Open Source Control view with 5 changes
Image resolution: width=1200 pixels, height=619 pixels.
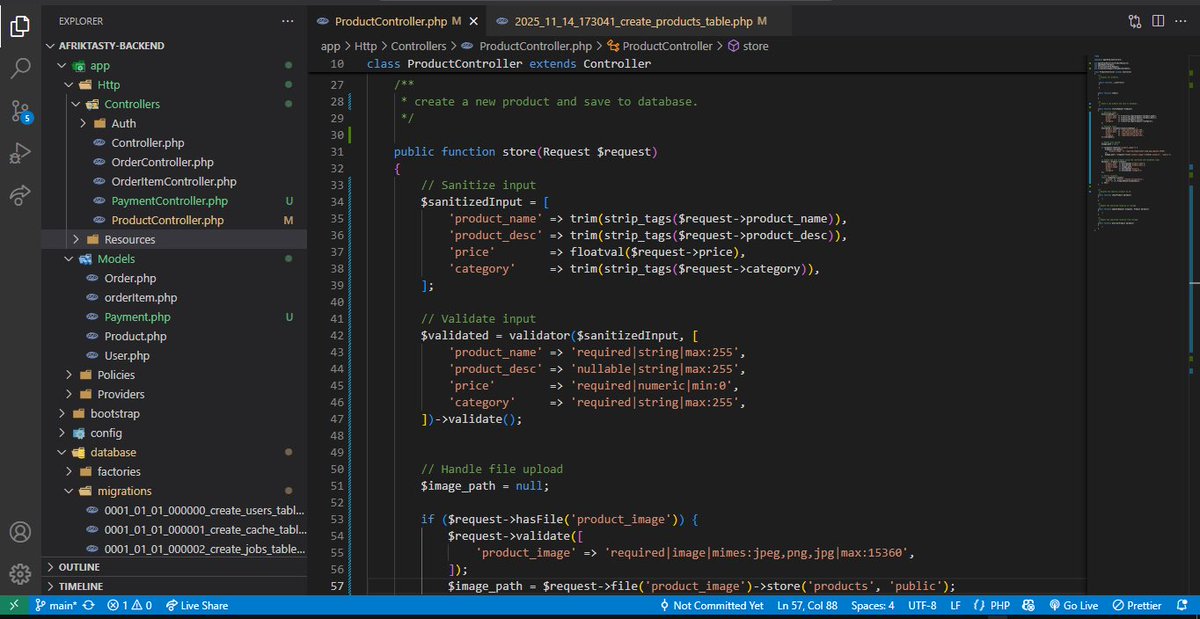click(20, 111)
